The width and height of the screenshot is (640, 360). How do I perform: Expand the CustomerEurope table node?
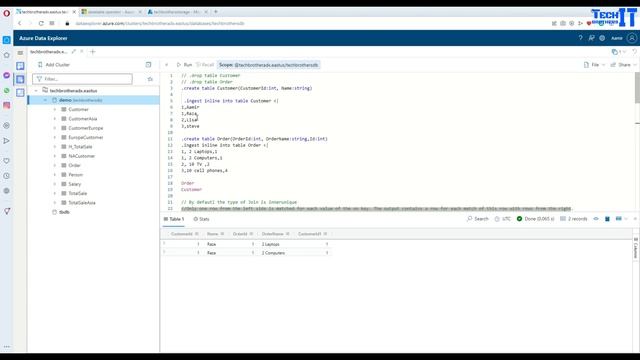click(55, 128)
